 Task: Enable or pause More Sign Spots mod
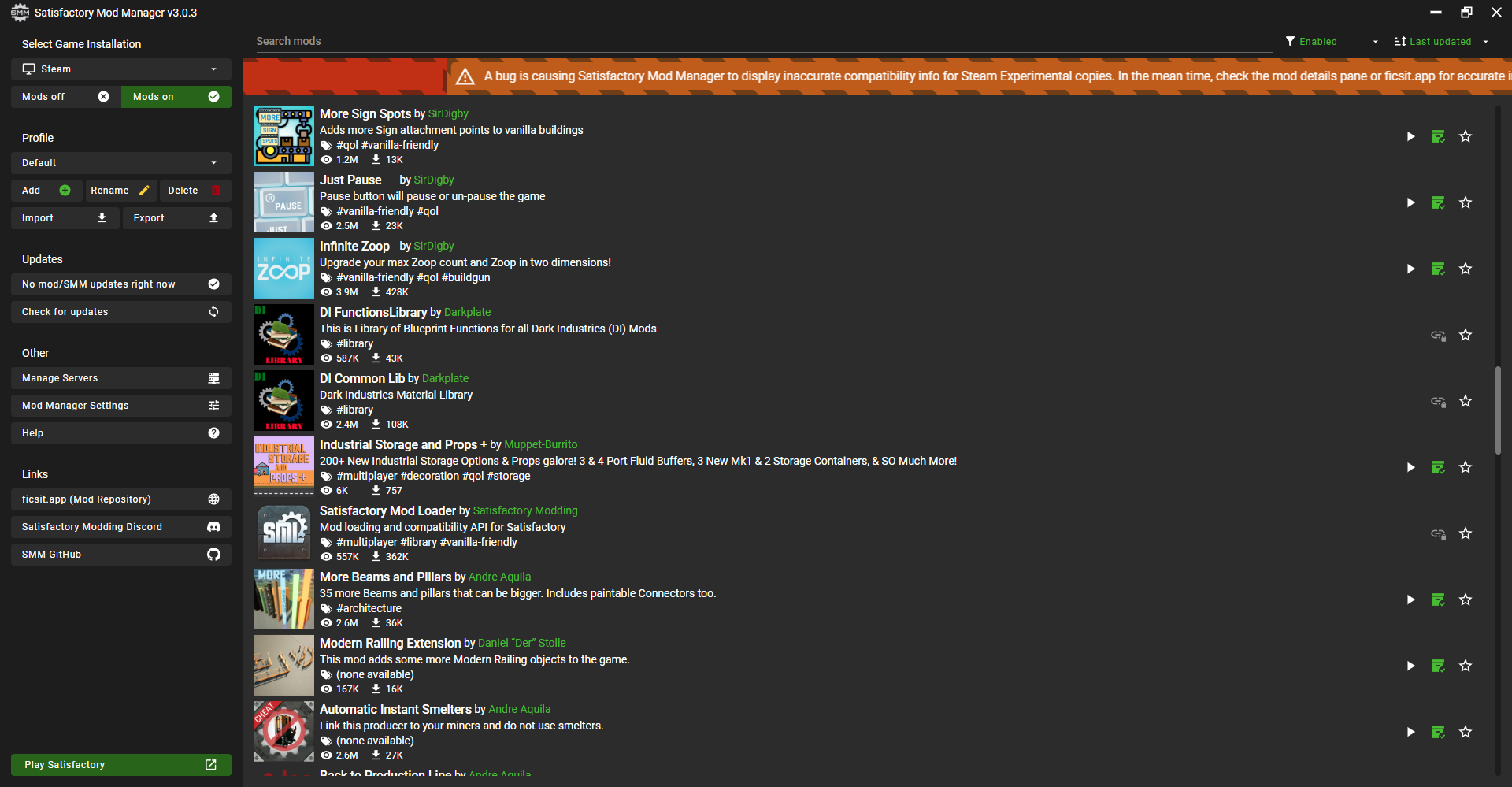[1410, 136]
